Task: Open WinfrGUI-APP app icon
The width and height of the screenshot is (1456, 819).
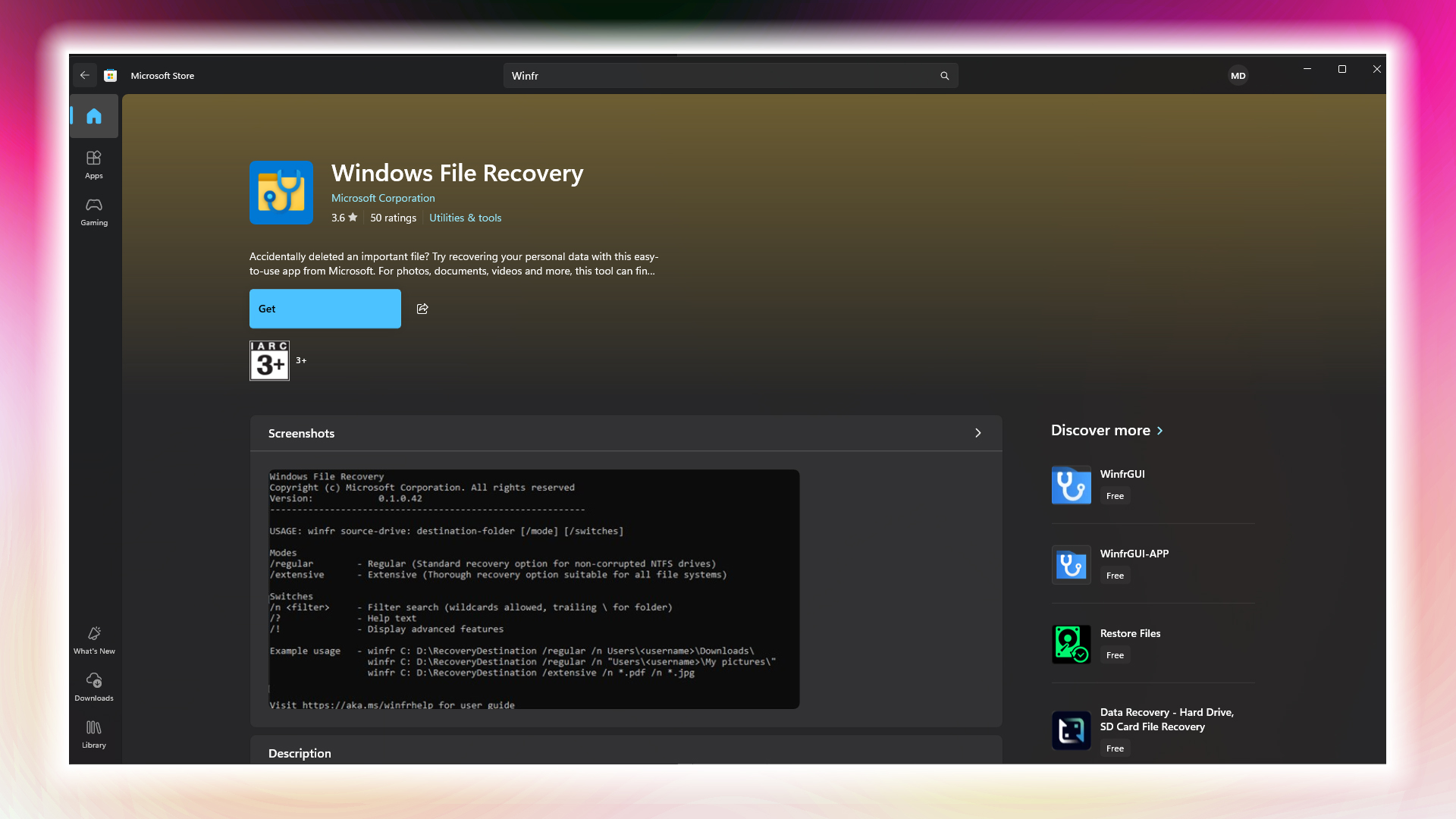Action: [1072, 565]
